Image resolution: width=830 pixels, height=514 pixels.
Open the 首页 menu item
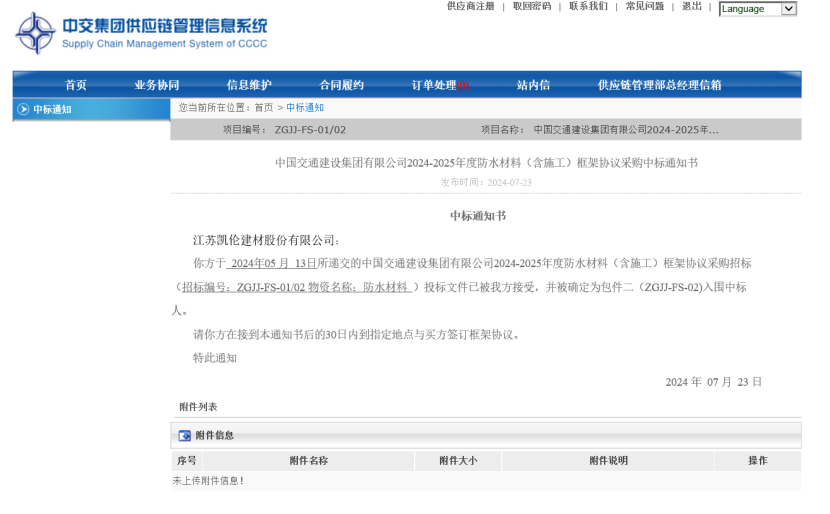coord(76,85)
